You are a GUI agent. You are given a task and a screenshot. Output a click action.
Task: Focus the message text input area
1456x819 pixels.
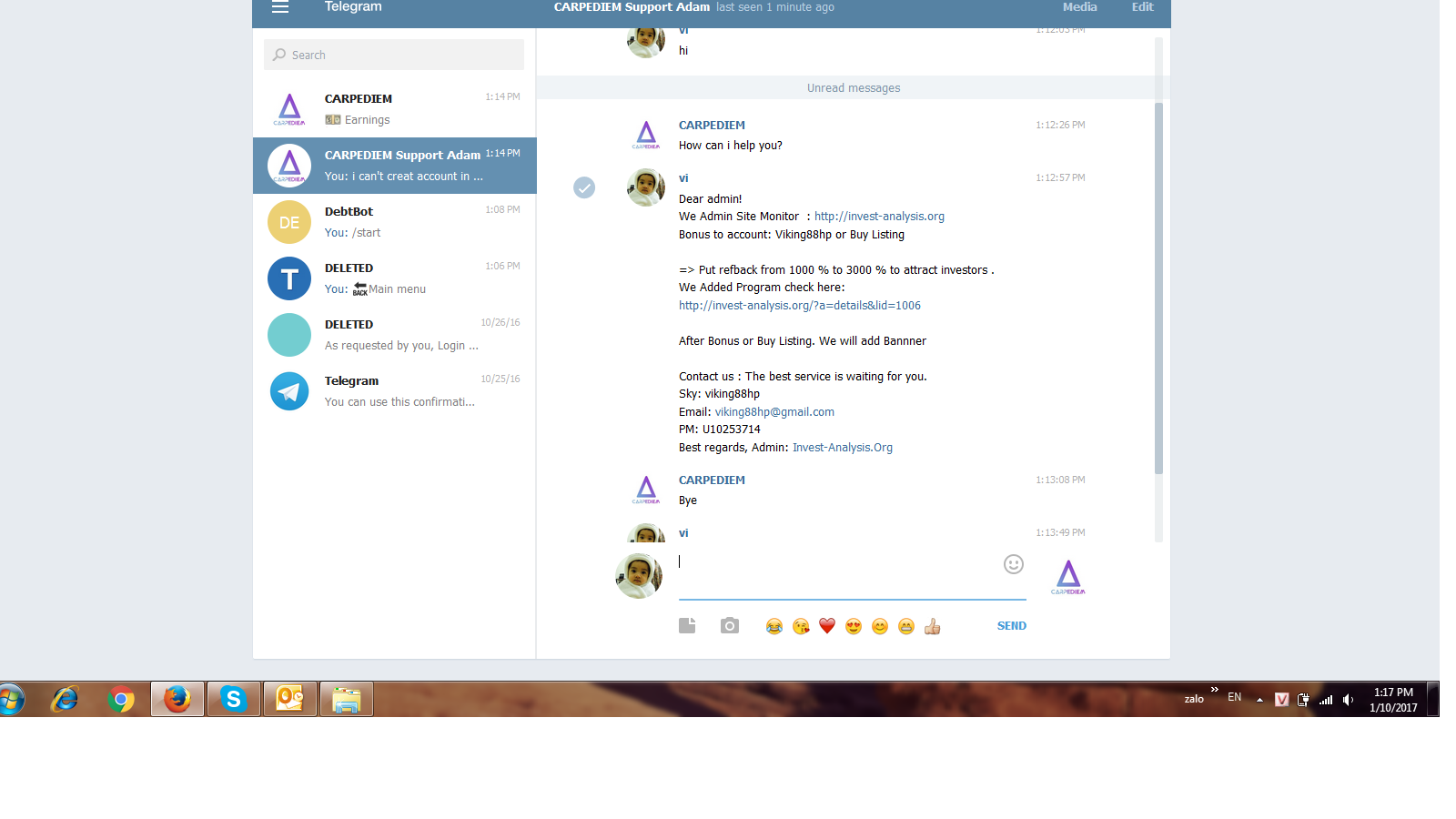point(853,575)
